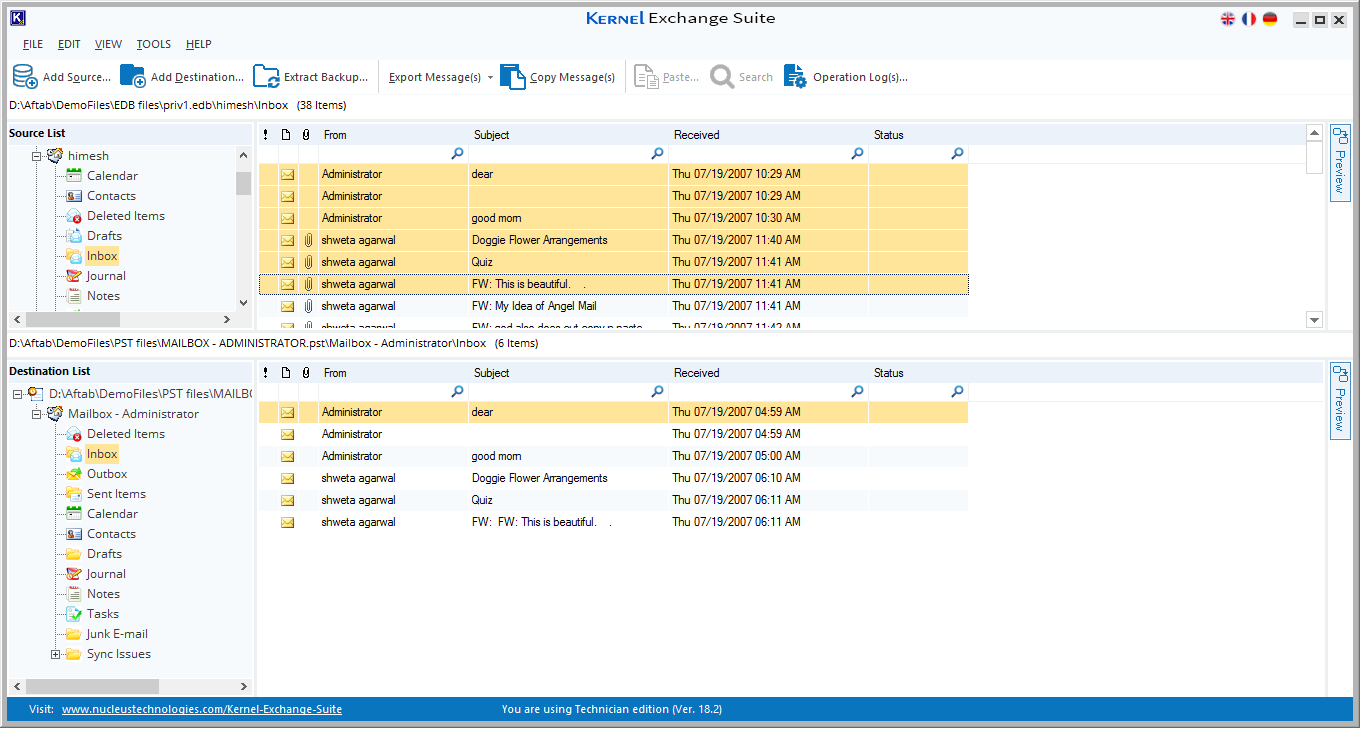This screenshot has width=1360, height=730.
Task: Sort source grid by Received column header
Action: tap(768, 135)
